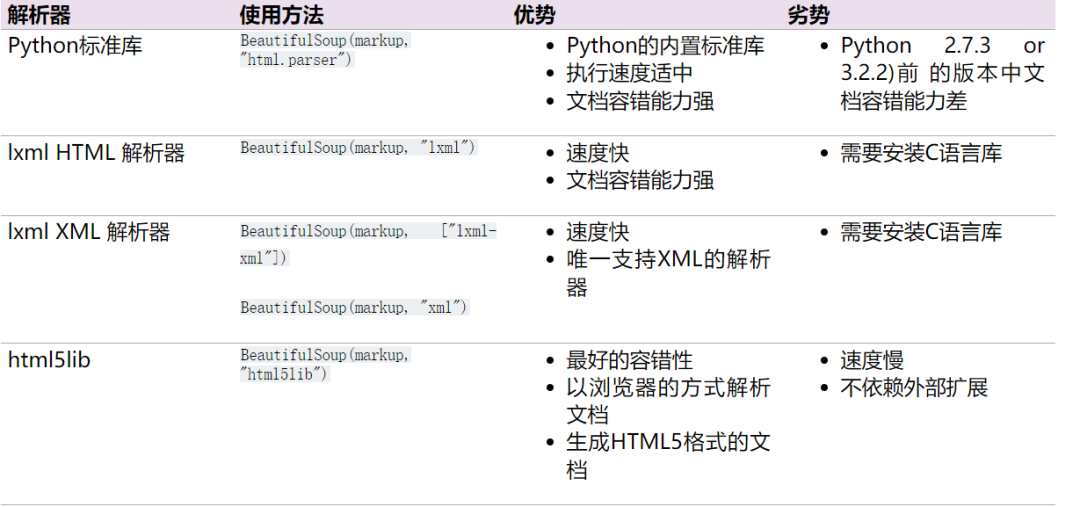Click the text 不依赖外部扩展

pos(913,388)
